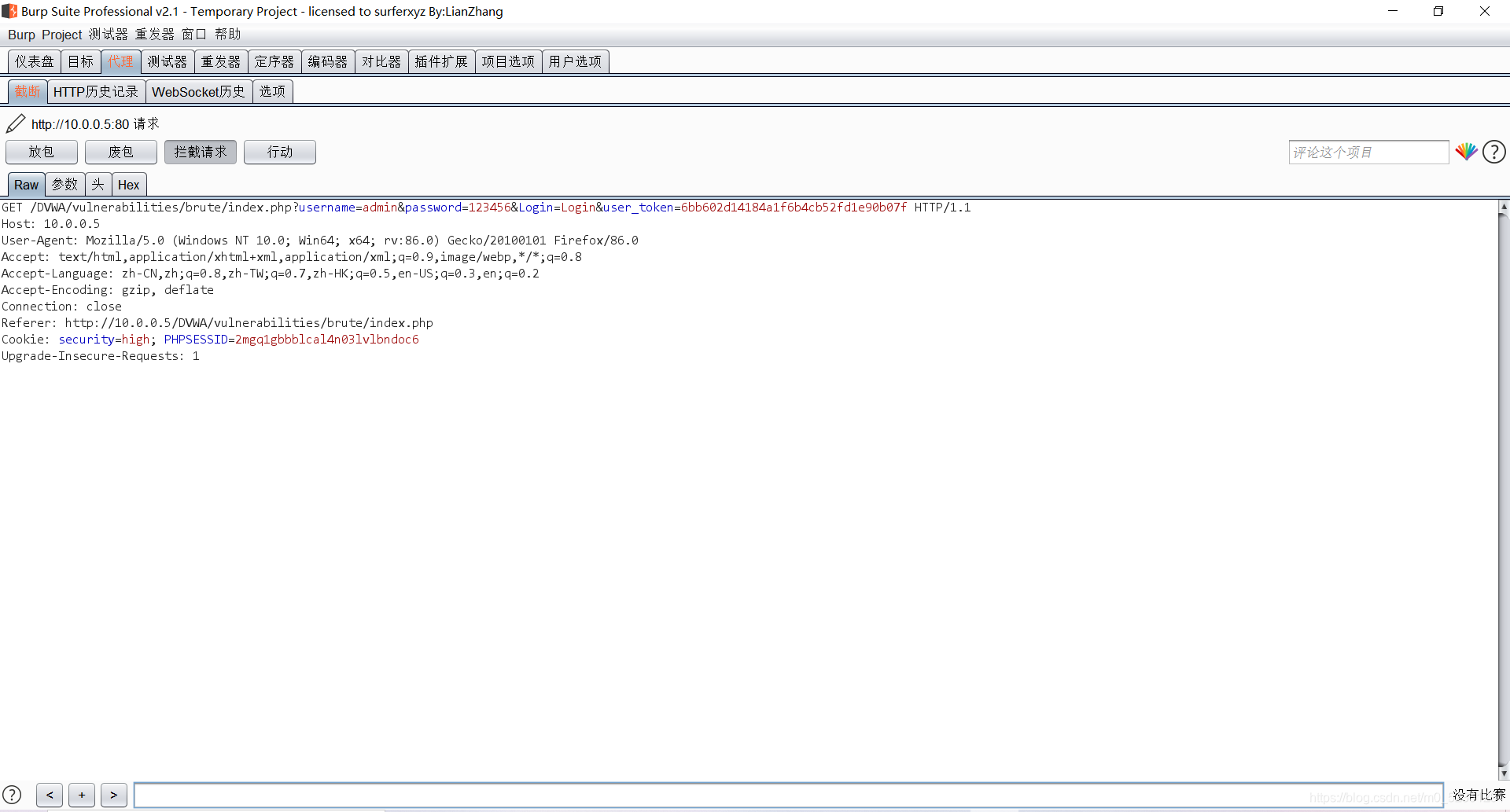Image resolution: width=1510 pixels, height=812 pixels.
Task: Forward the request with the 放包 button
Action: 42,152
